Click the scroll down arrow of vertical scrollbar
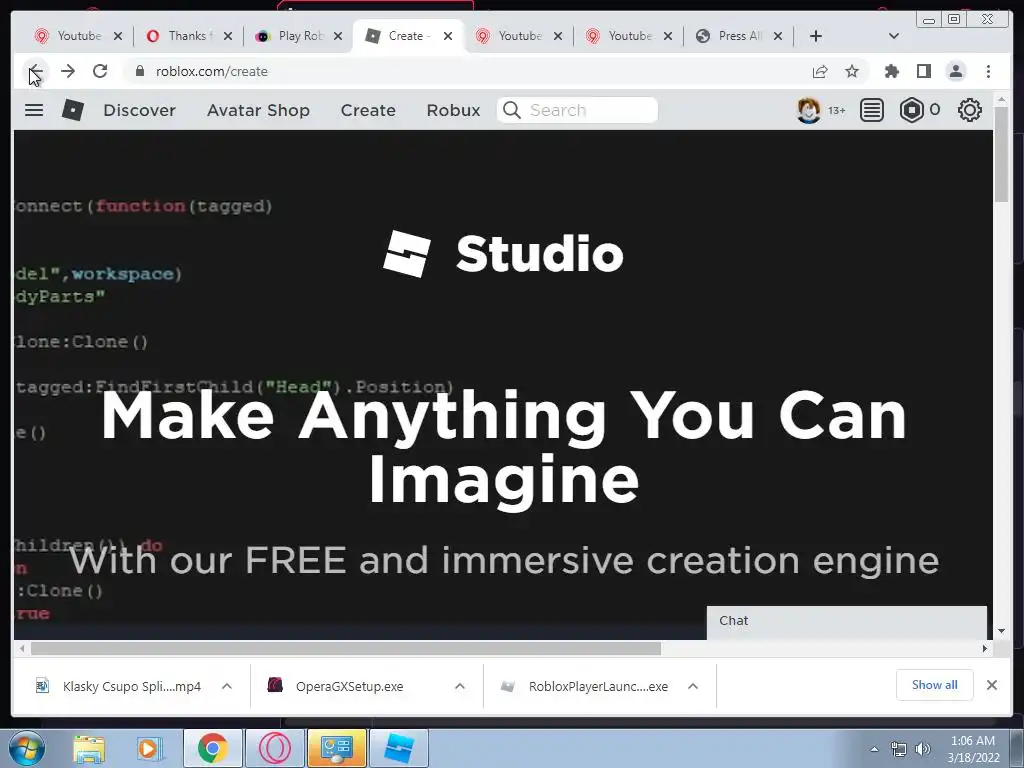 1001,631
